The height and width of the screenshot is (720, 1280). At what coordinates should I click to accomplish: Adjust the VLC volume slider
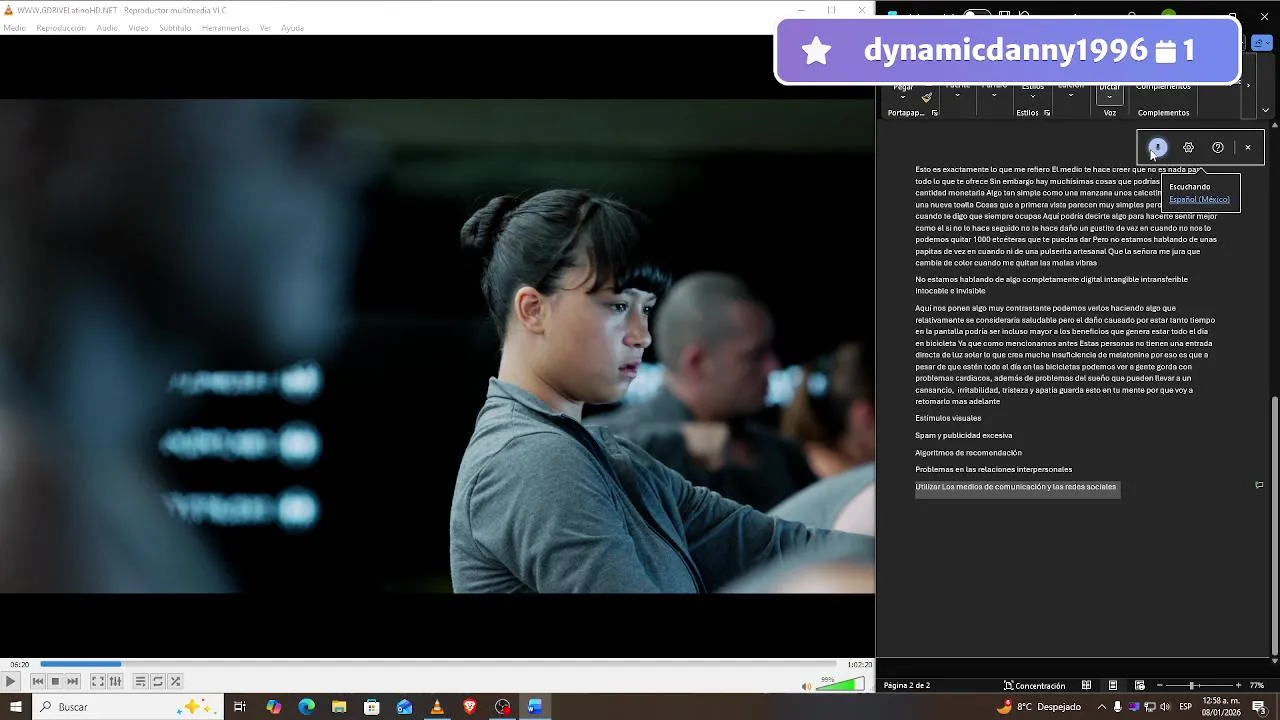840,685
